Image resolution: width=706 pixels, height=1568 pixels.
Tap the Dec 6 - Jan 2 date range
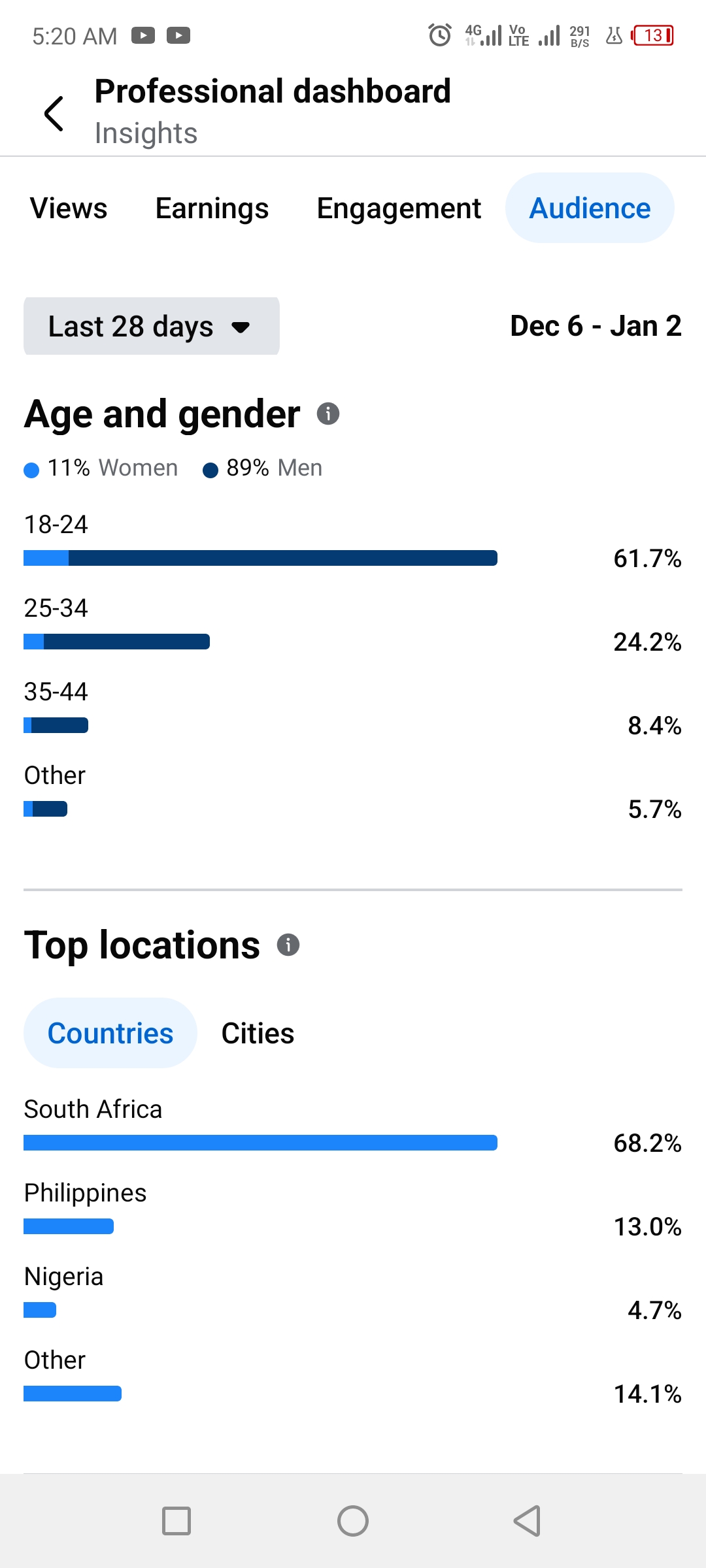(x=596, y=326)
